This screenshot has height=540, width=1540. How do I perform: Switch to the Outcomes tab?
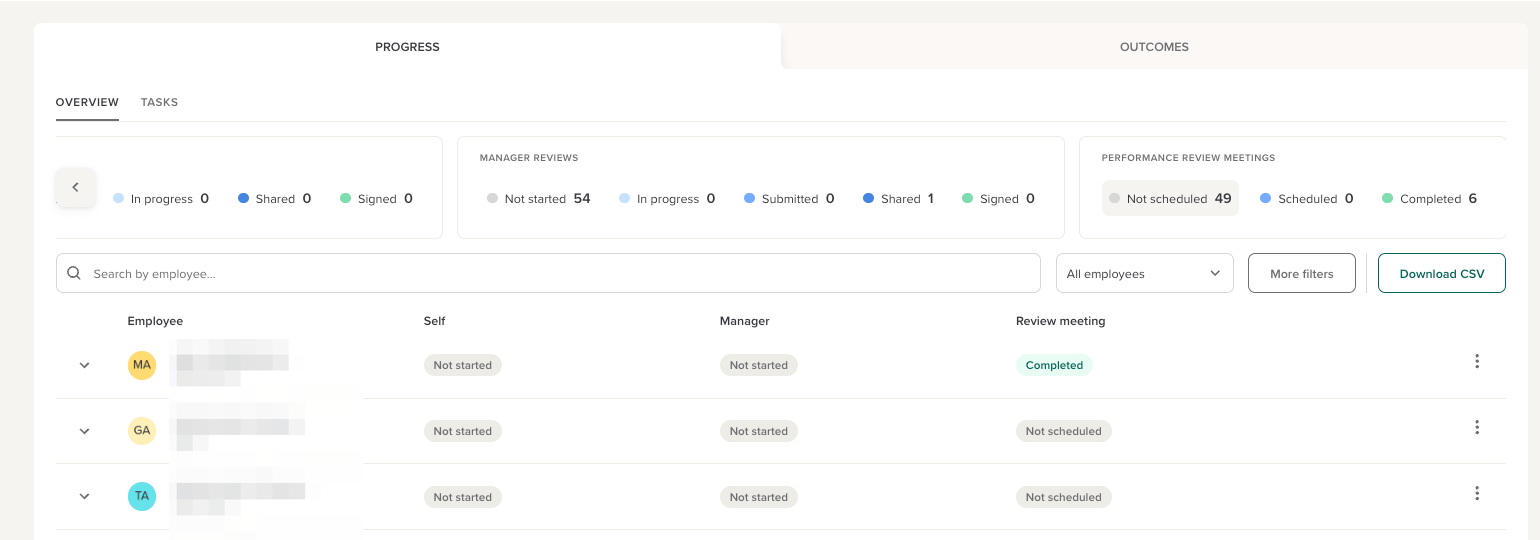pos(1154,47)
